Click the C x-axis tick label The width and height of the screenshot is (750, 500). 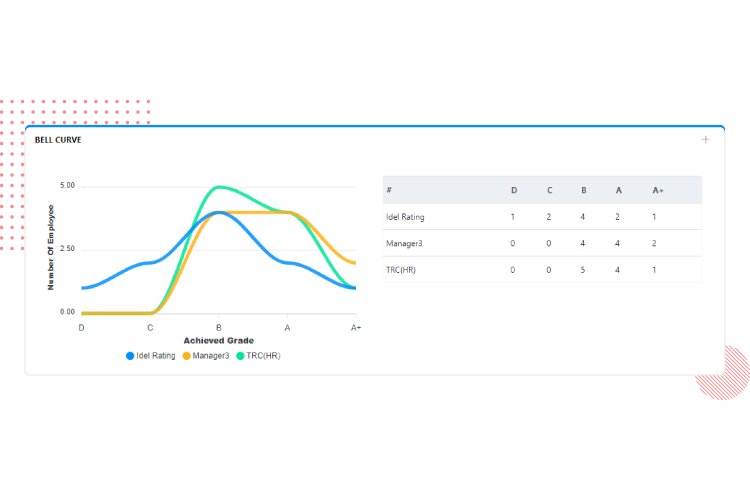click(150, 328)
